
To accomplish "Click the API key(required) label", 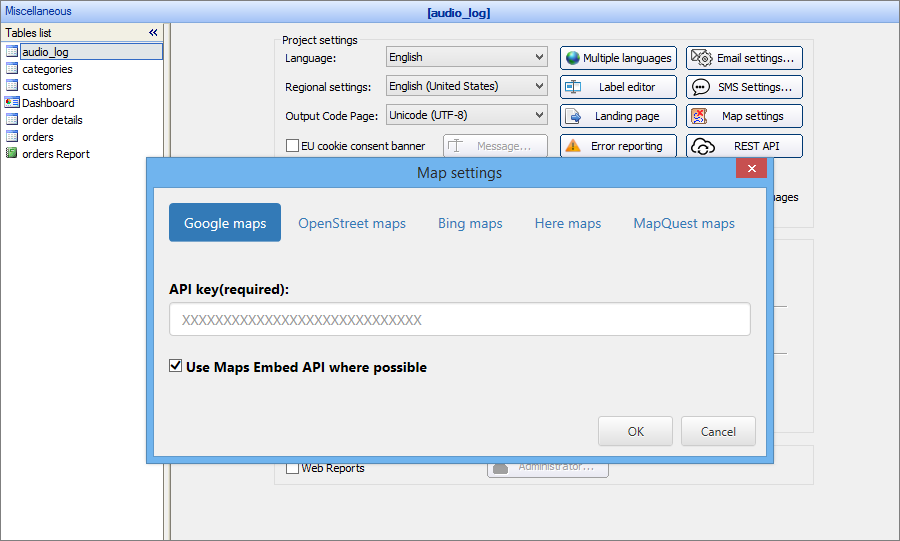I will (x=229, y=289).
